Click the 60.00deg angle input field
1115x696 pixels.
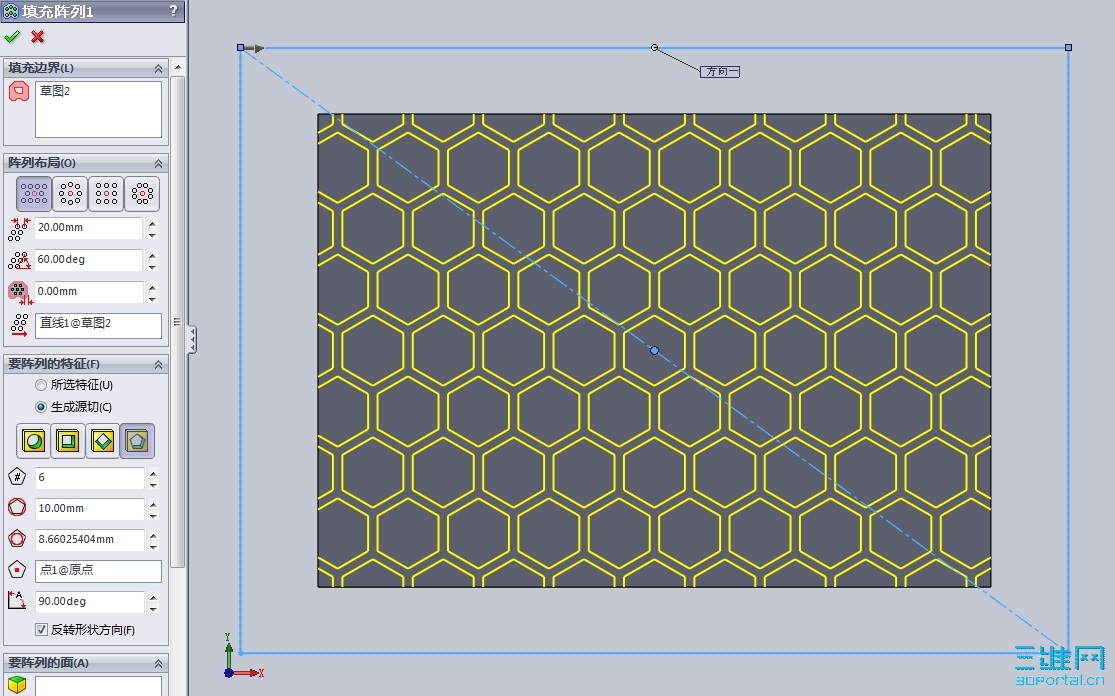[90, 260]
